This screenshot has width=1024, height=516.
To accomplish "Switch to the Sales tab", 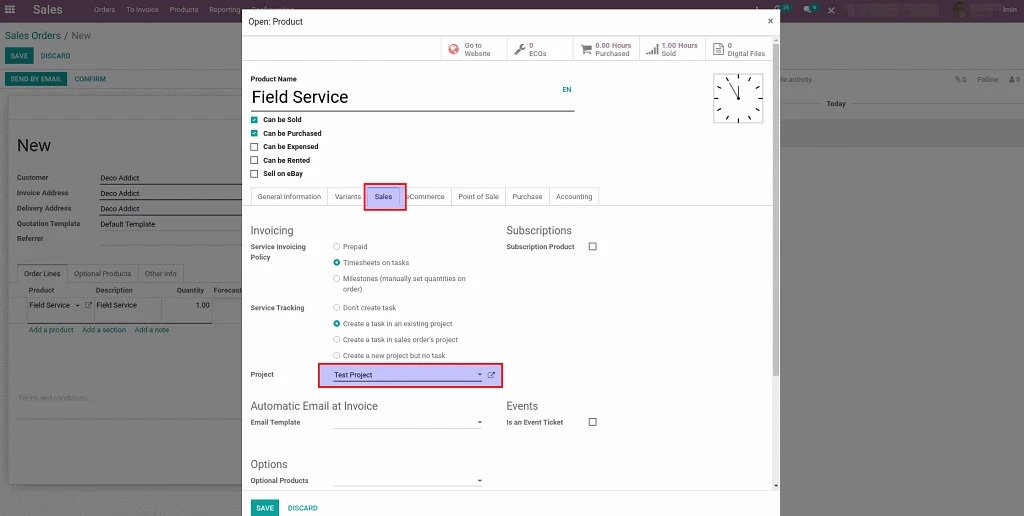I will [x=383, y=197].
